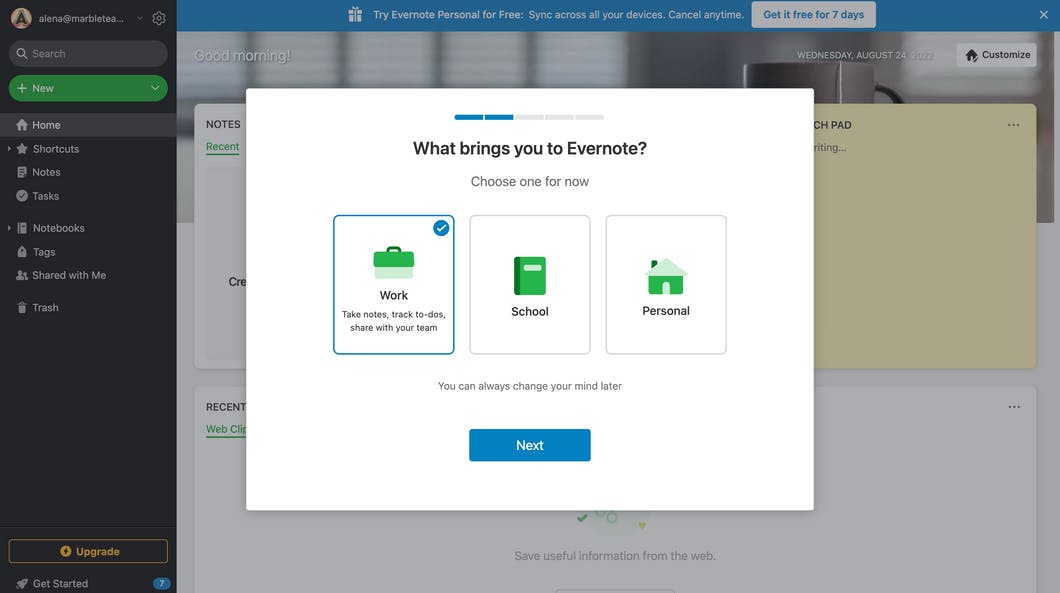Viewport: 1060px width, 593px height.
Task: Expand the Shortcuts section
Action: click(9, 148)
